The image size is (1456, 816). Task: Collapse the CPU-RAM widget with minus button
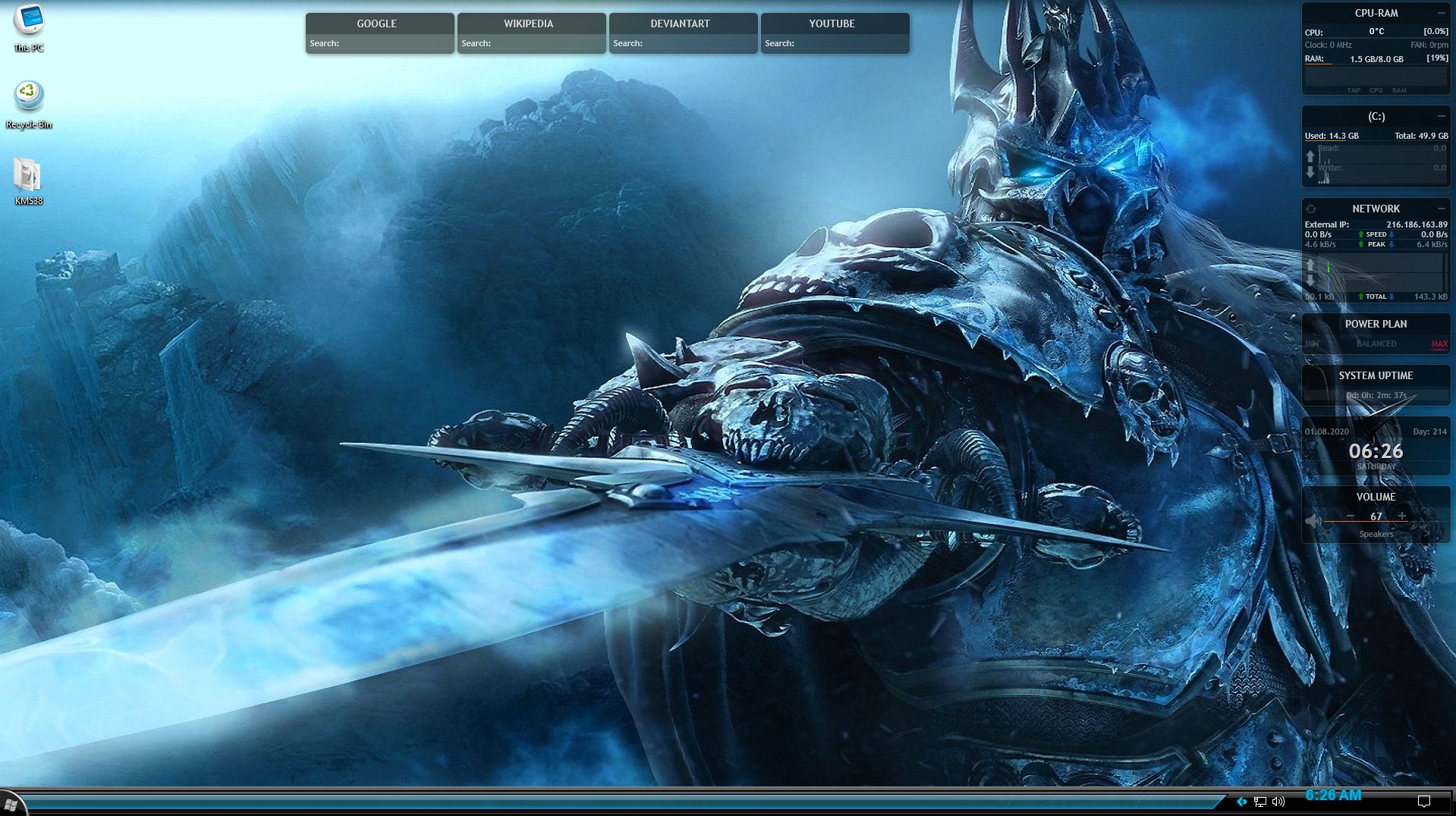(x=1441, y=13)
